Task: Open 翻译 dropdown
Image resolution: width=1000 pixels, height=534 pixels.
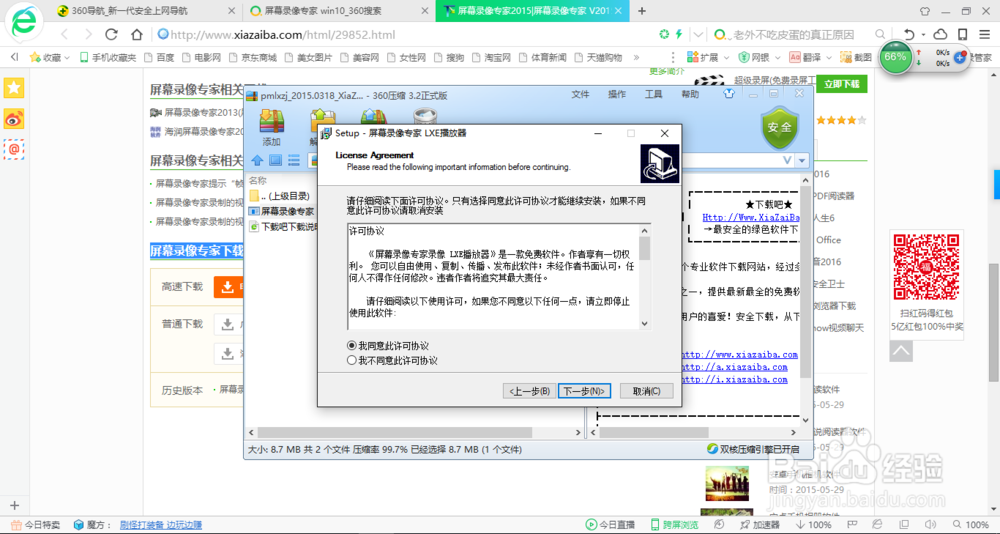Action: (x=810, y=57)
